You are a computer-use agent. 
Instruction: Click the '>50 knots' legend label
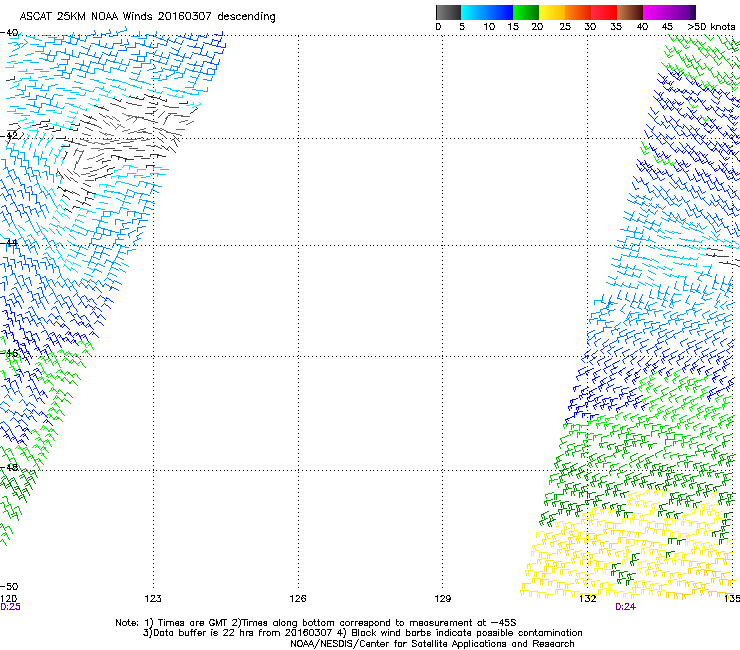click(711, 27)
